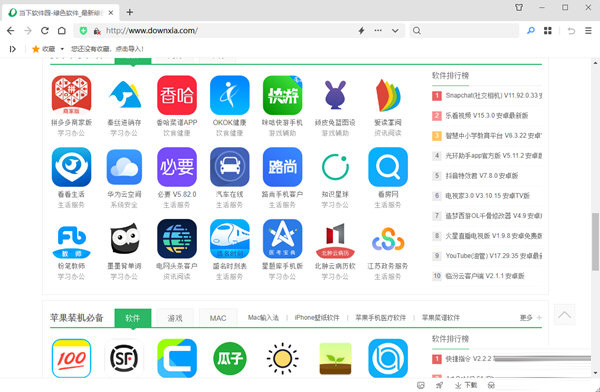Open the purple rabbit app icon
Screen dimensions: 600x392
coord(335,95)
